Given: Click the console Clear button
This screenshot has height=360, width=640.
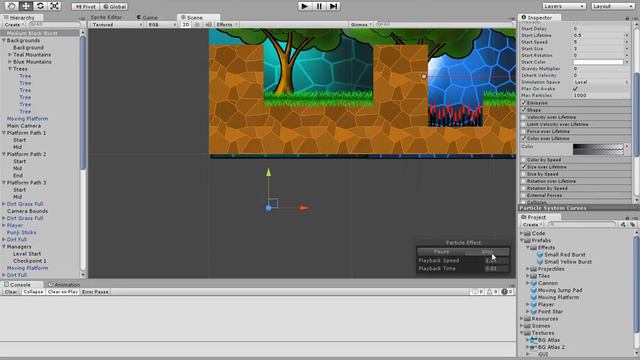Looking at the screenshot, I should (x=11, y=292).
